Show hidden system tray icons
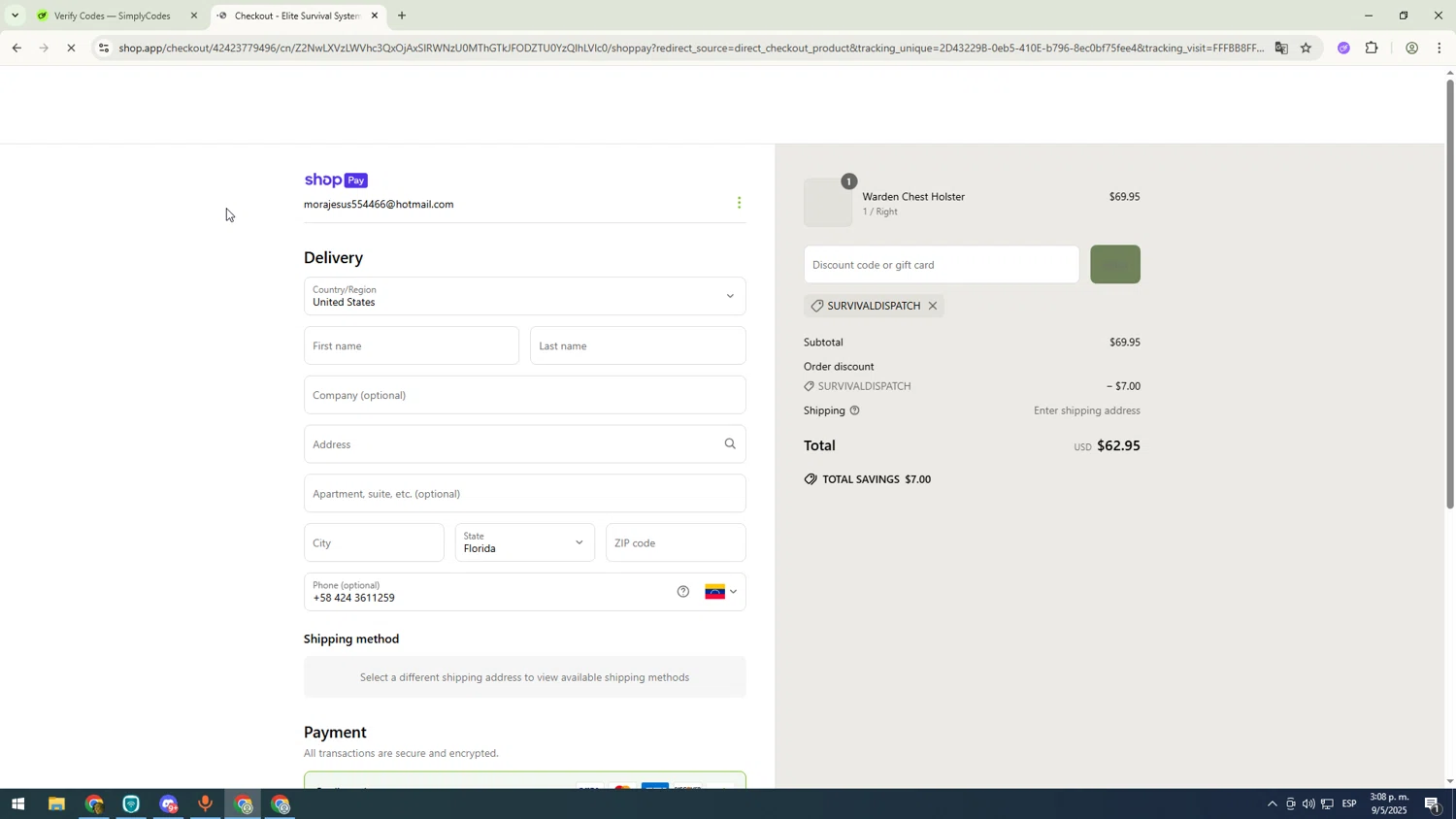 click(1273, 804)
